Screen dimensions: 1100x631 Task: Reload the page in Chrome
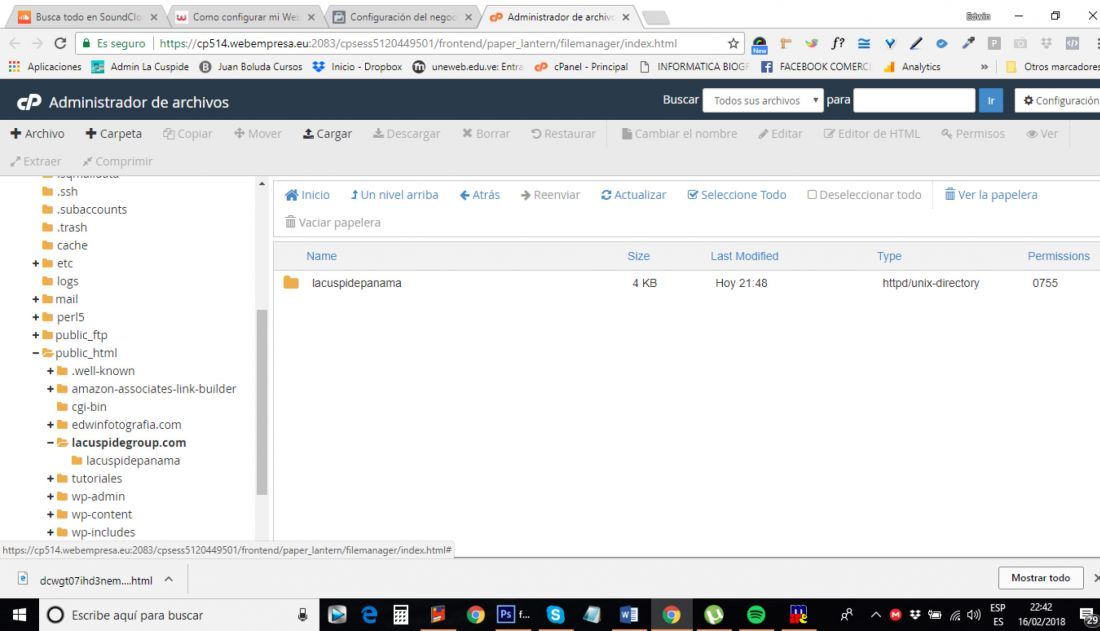click(60, 43)
